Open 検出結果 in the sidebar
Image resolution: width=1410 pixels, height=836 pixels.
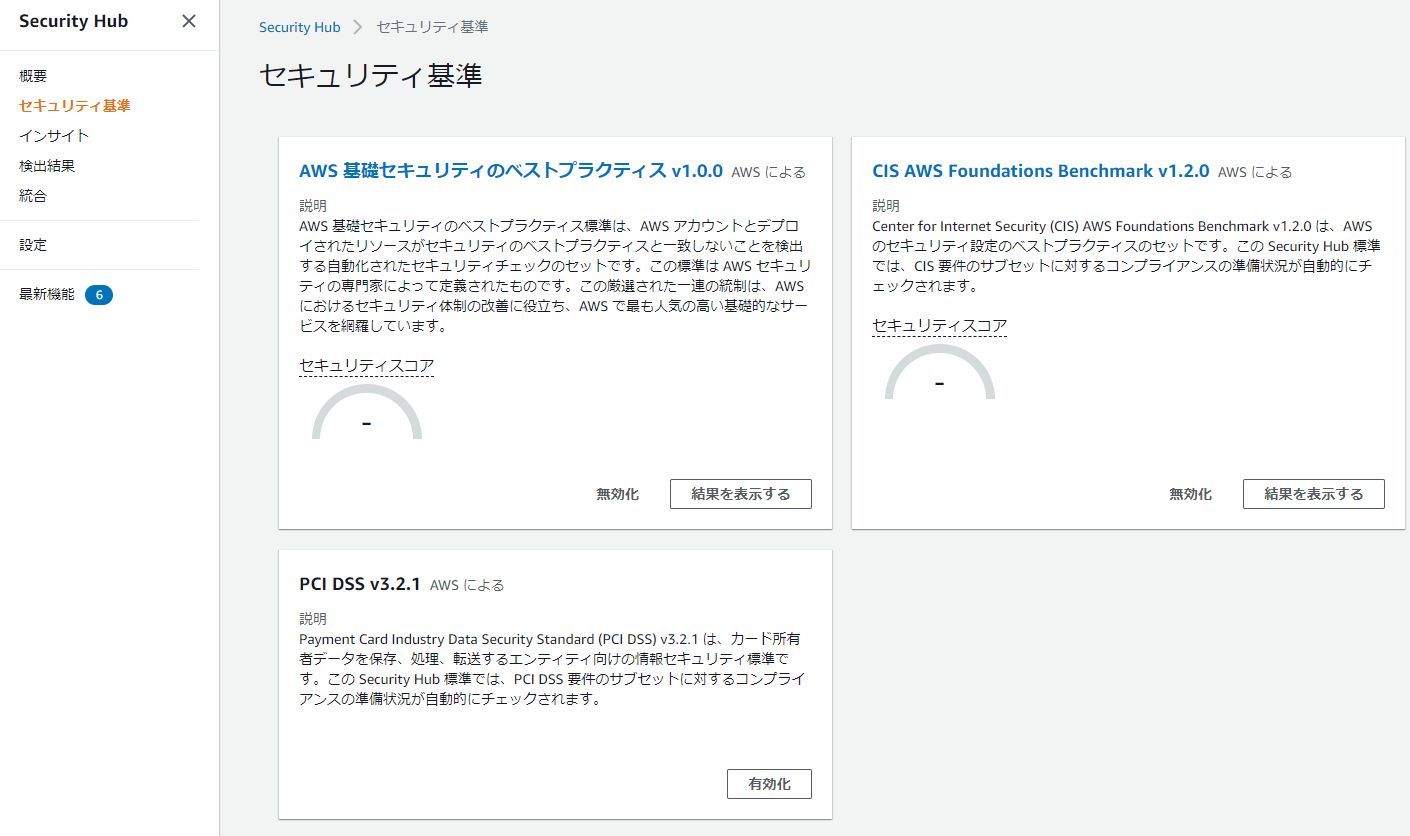point(47,166)
